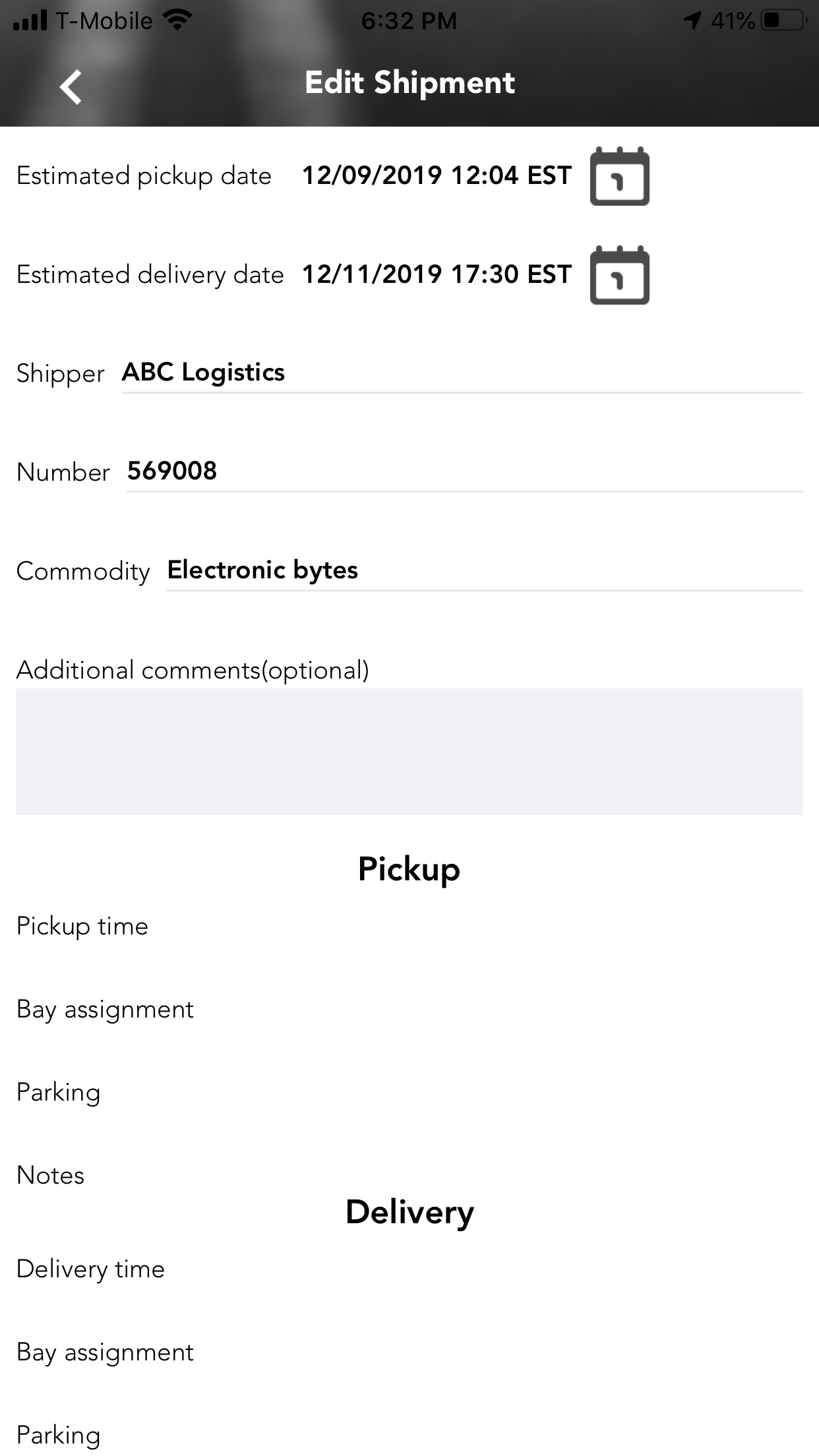Tap the Pickup time row
Screen dimensions: 819x1456
pos(82,926)
